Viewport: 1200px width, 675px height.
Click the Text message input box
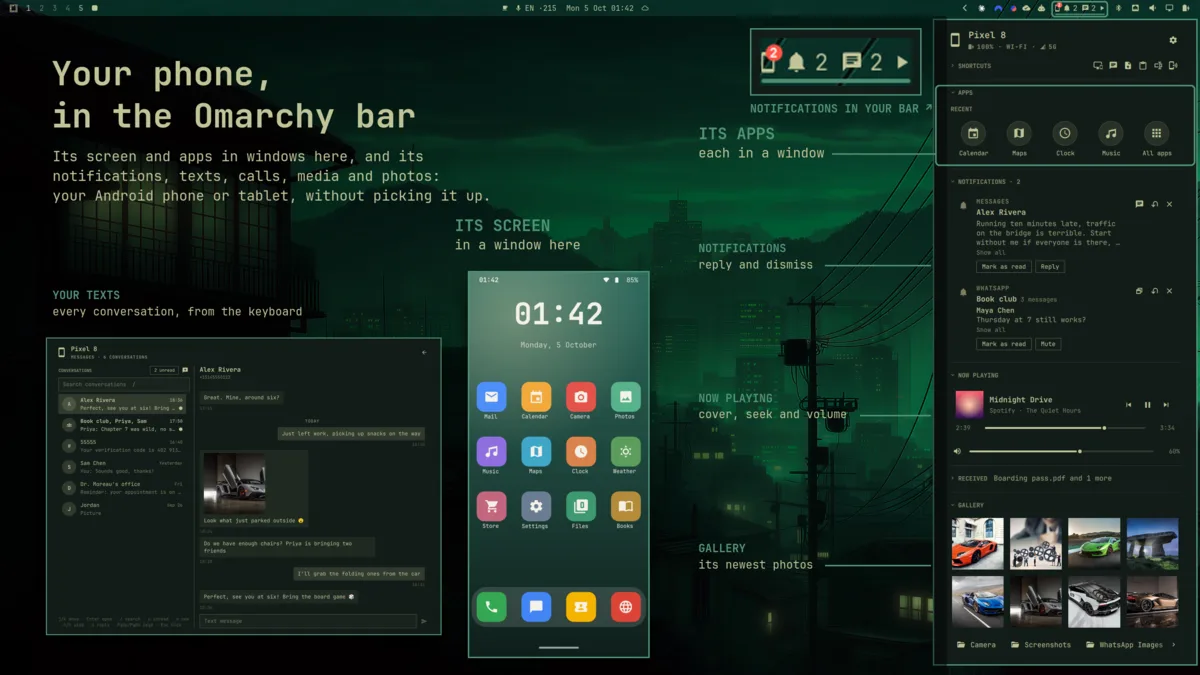click(307, 621)
